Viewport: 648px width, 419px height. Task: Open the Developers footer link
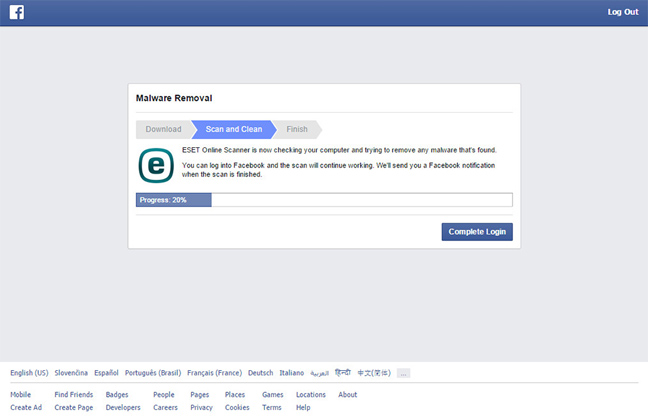(123, 407)
